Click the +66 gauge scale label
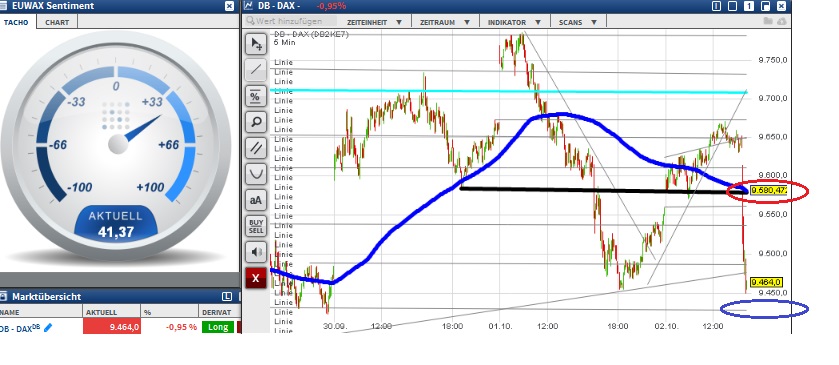Image resolution: width=839 pixels, height=365 pixels. (x=169, y=145)
